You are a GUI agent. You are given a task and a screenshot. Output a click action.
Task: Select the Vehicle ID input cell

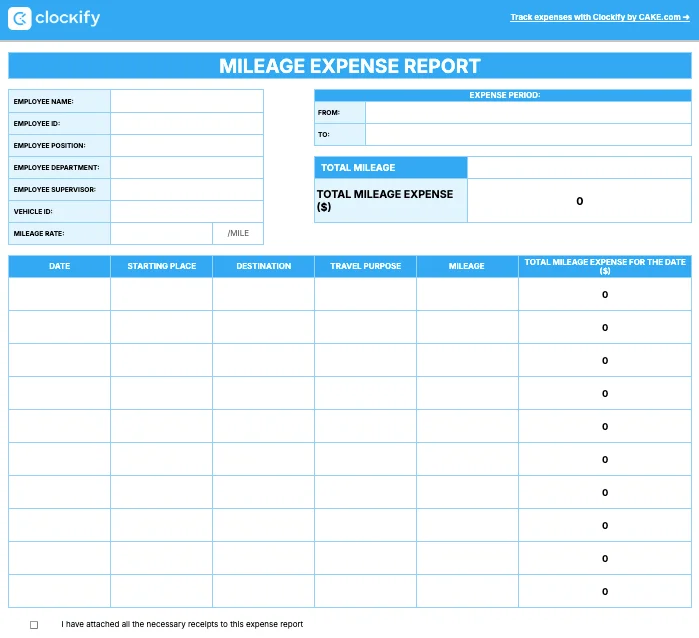point(187,211)
